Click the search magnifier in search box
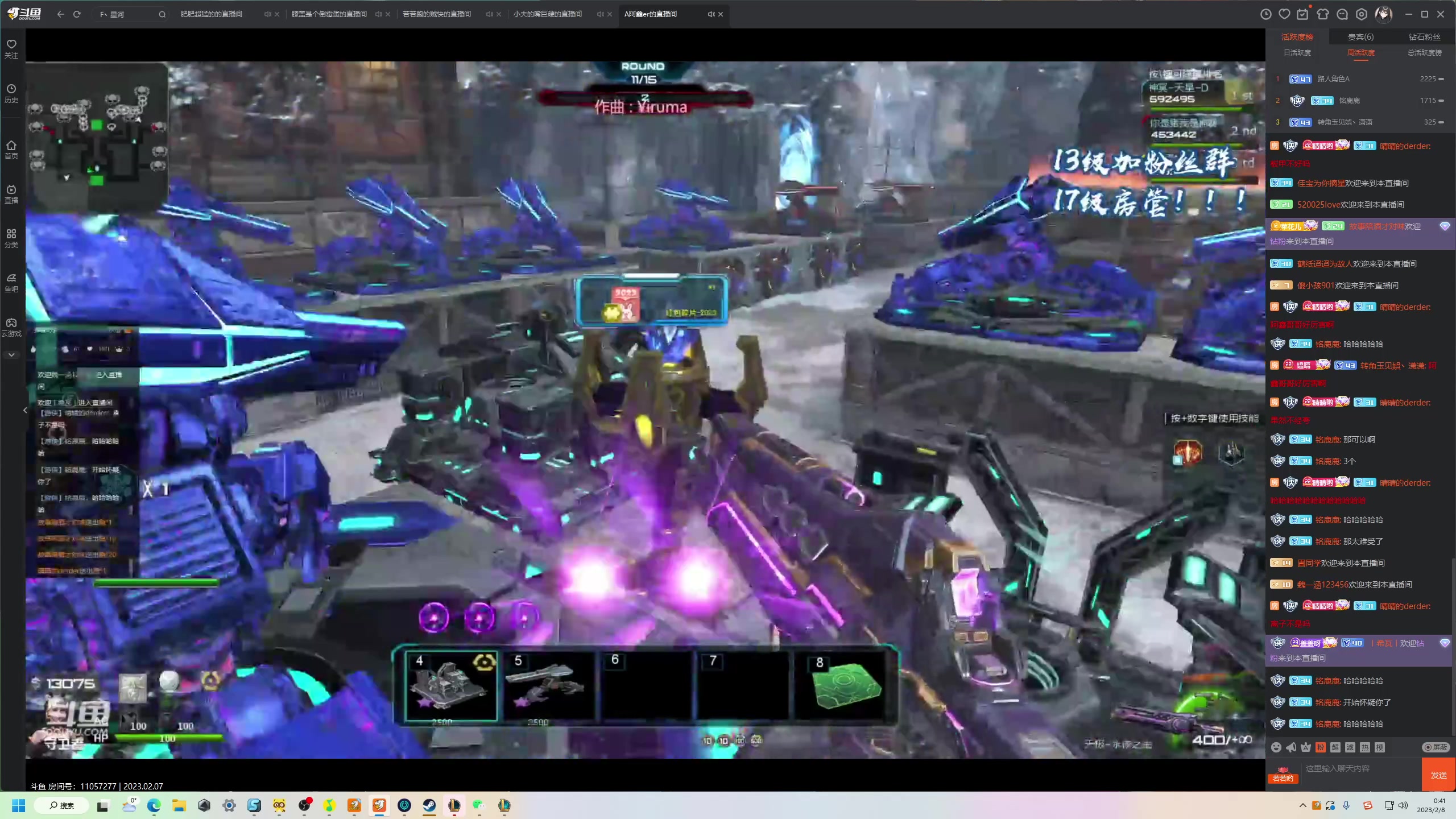Screen dimensions: 1456x819 (162, 14)
